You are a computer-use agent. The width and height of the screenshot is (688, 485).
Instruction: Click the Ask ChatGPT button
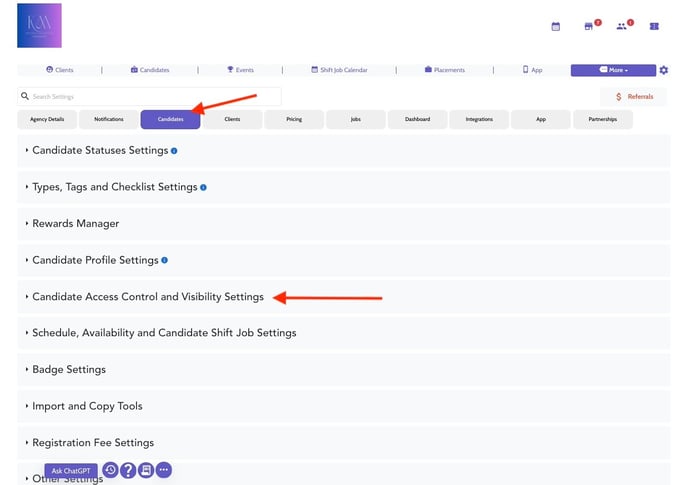(71, 471)
